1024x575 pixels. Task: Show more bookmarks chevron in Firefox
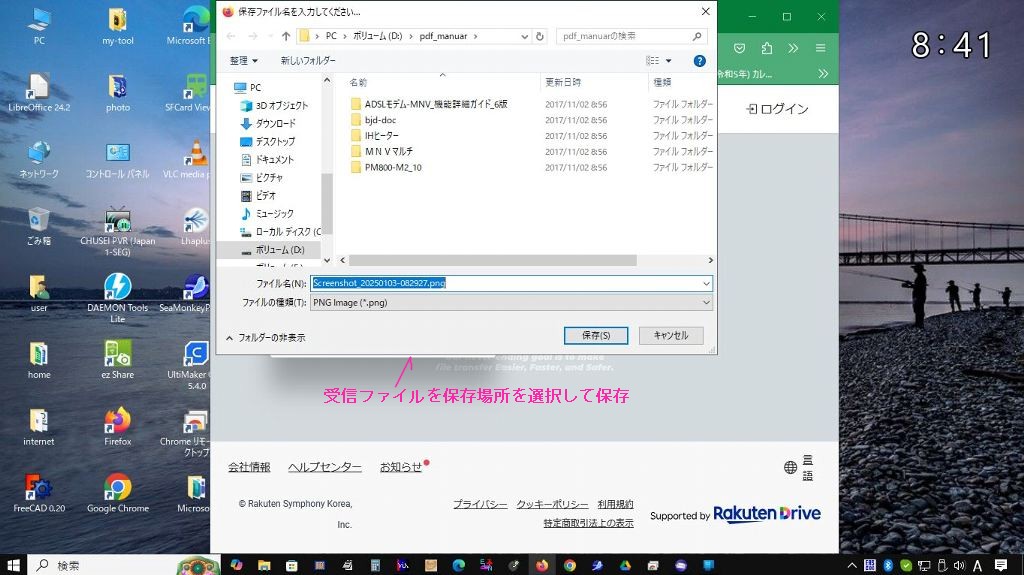823,74
